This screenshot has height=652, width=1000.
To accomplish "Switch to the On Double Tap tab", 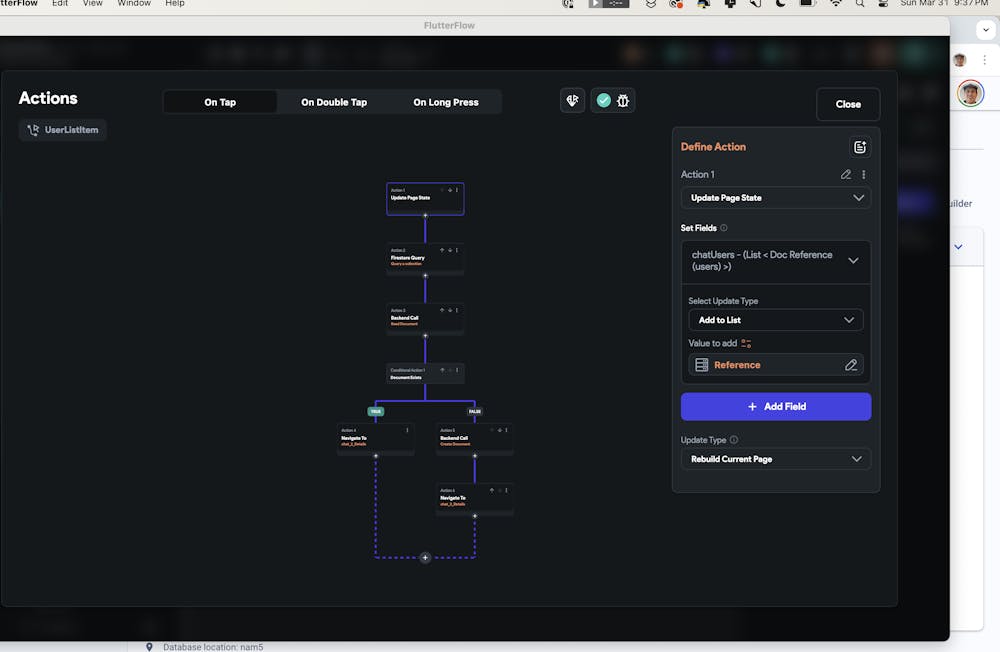I will [x=334, y=102].
